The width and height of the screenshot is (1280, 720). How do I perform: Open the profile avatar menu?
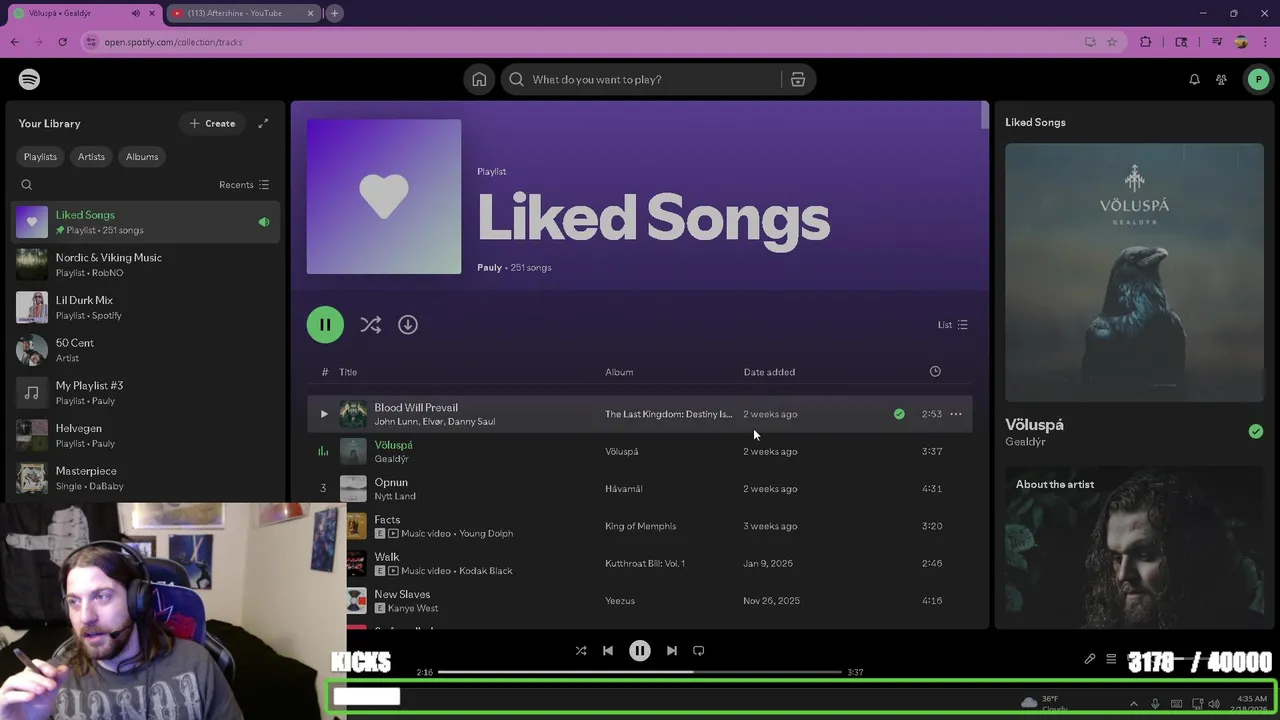coord(1258,79)
